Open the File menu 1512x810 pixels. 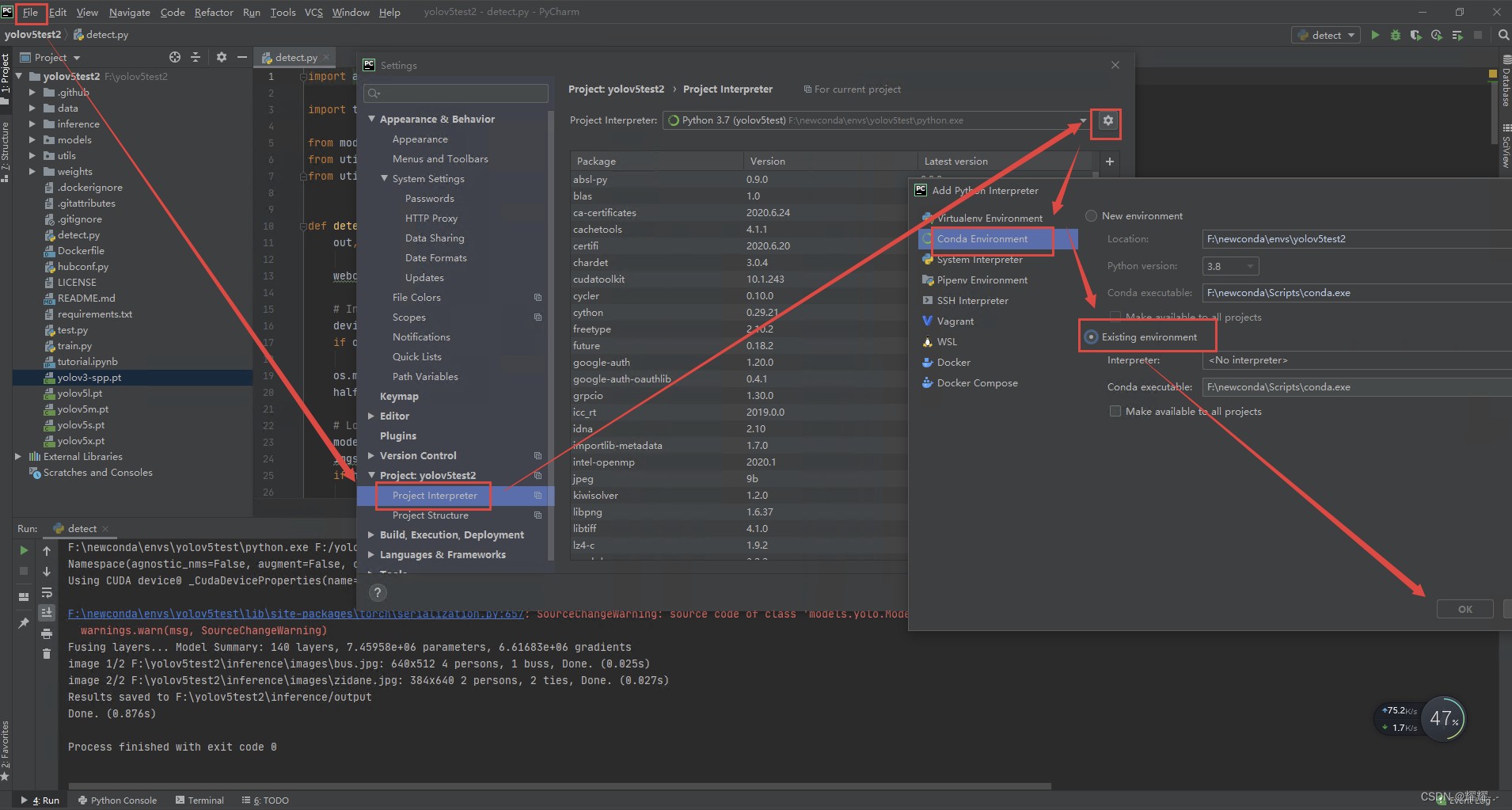tap(30, 12)
